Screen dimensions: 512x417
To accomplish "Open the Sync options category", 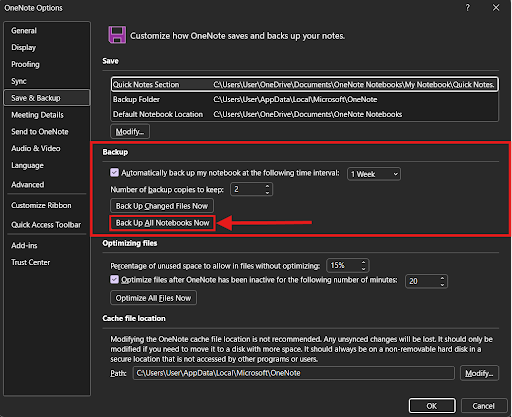I will pyautogui.click(x=19, y=81).
